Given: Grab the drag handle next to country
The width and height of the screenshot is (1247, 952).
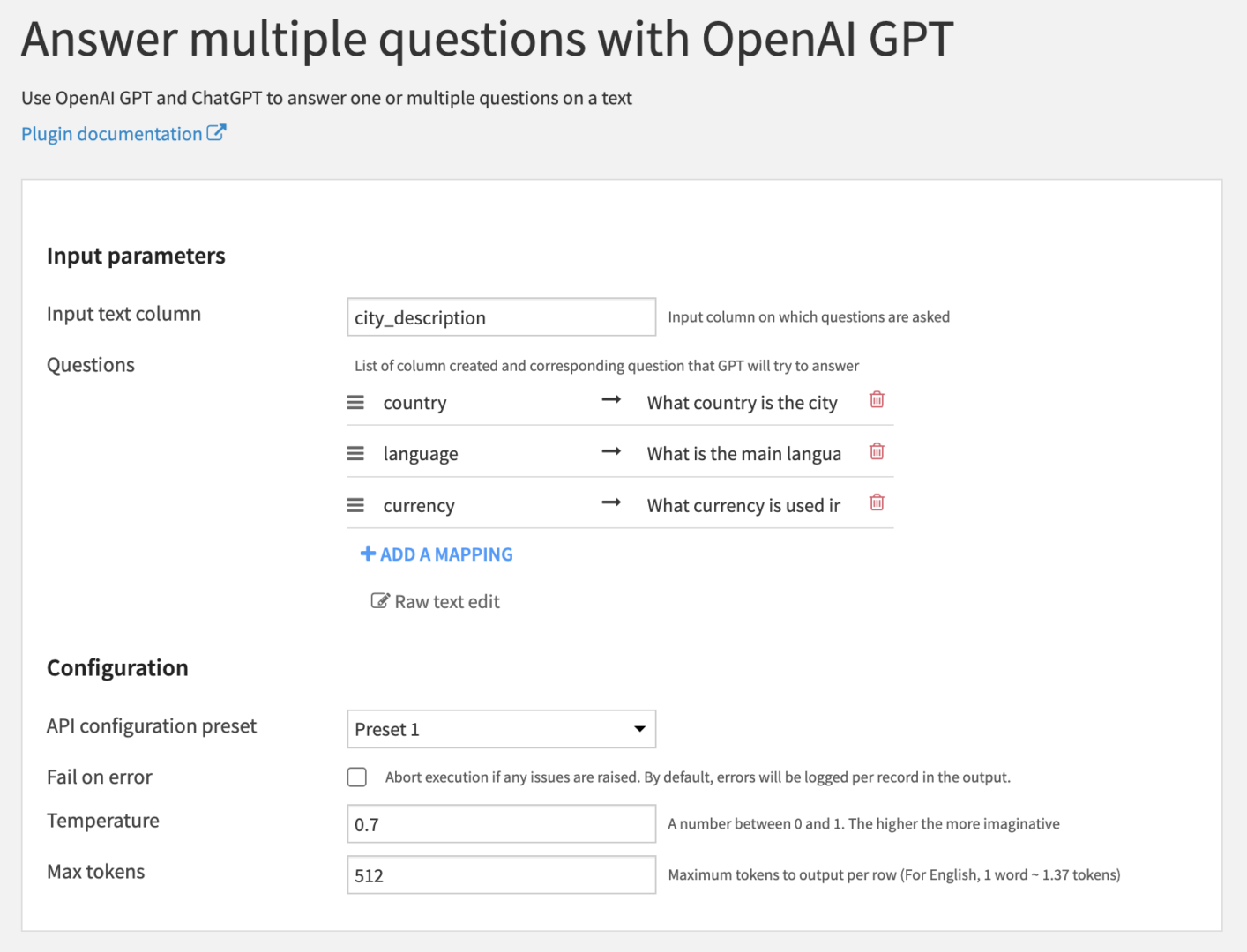Looking at the screenshot, I should [355, 402].
